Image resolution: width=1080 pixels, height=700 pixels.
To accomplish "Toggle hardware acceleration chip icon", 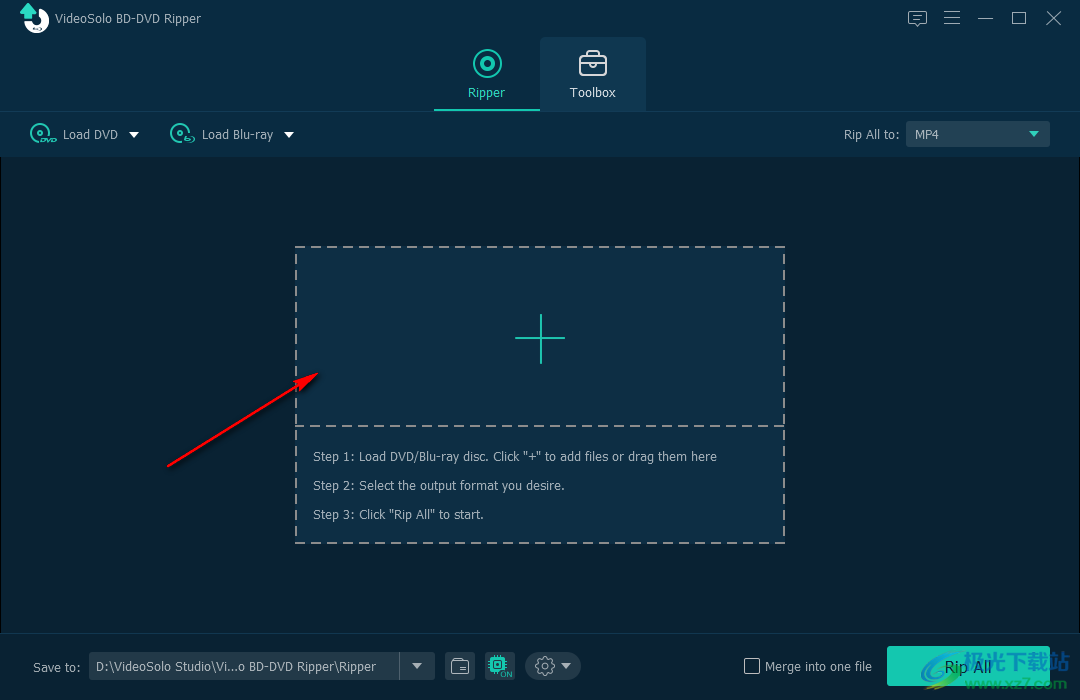I will [x=499, y=666].
